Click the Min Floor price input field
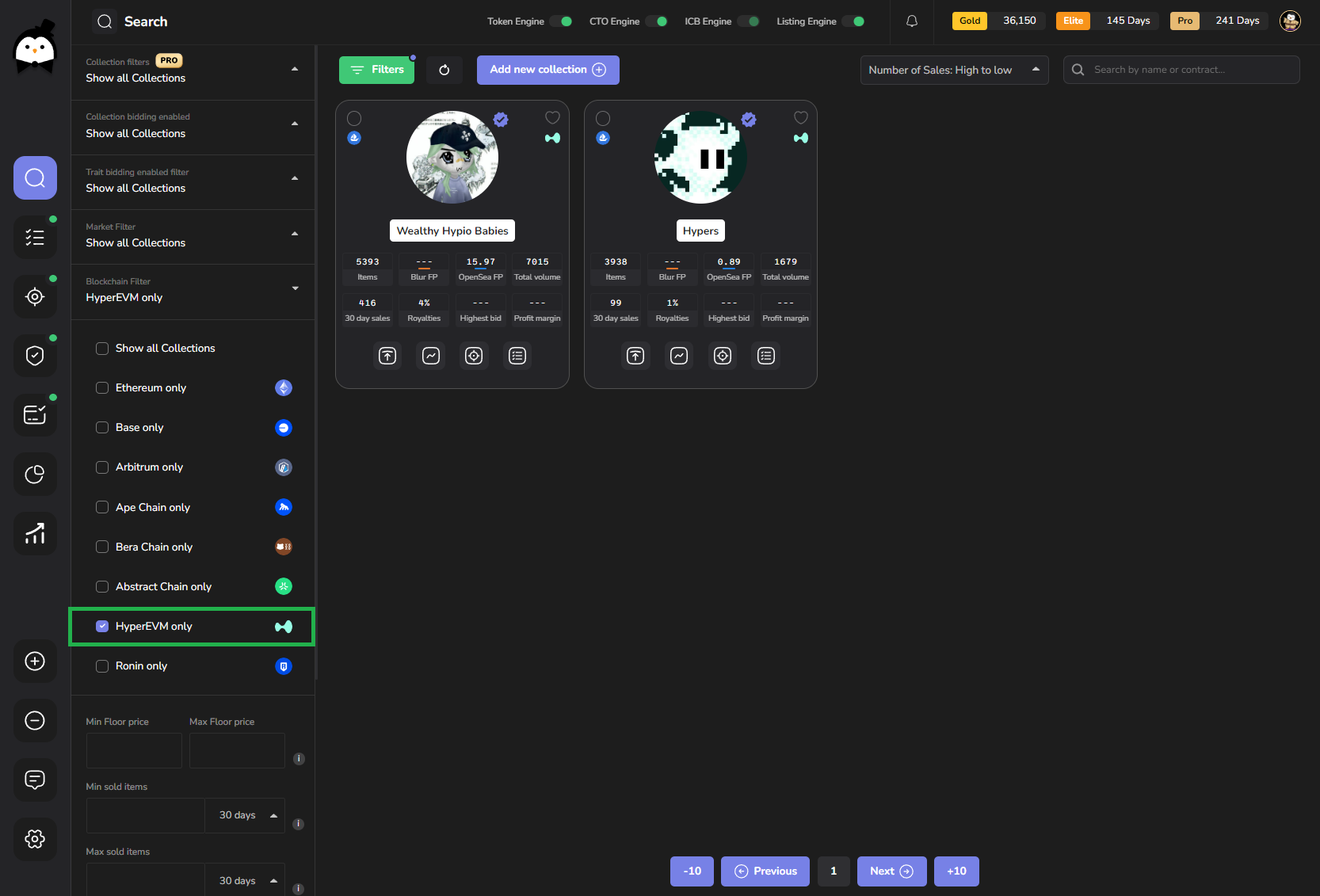 [134, 750]
